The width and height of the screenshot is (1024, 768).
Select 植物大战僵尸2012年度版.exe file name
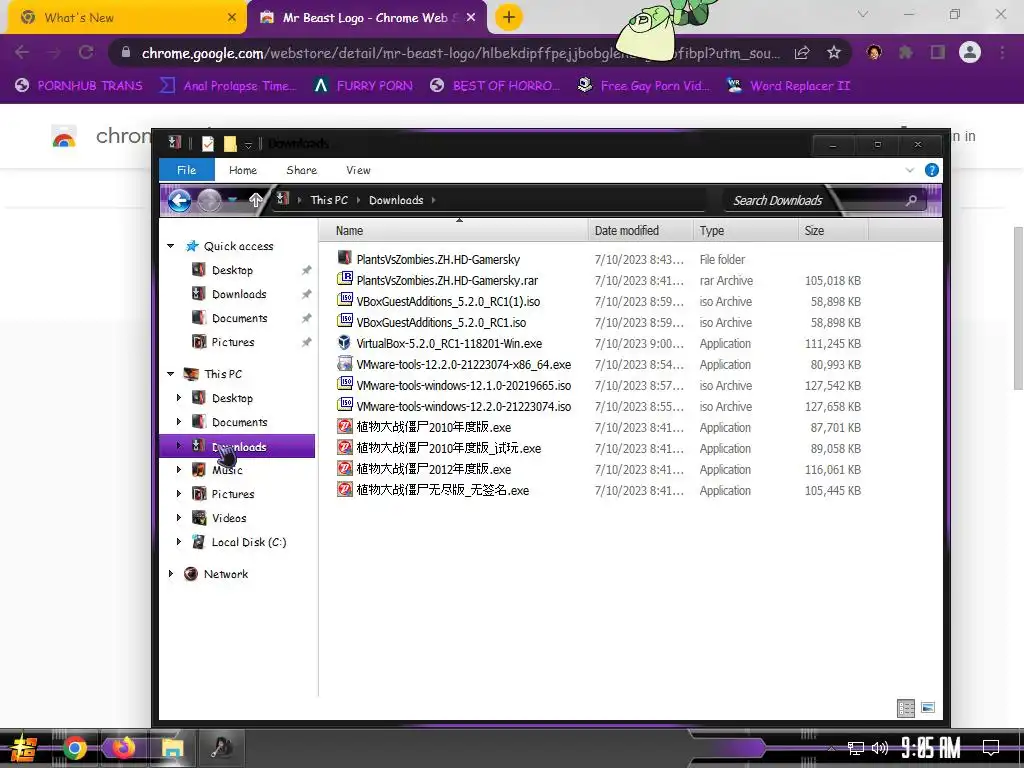[x=434, y=469]
